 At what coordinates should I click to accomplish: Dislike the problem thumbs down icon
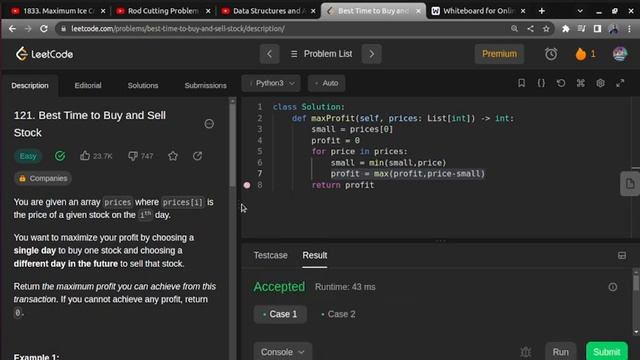pos(133,156)
